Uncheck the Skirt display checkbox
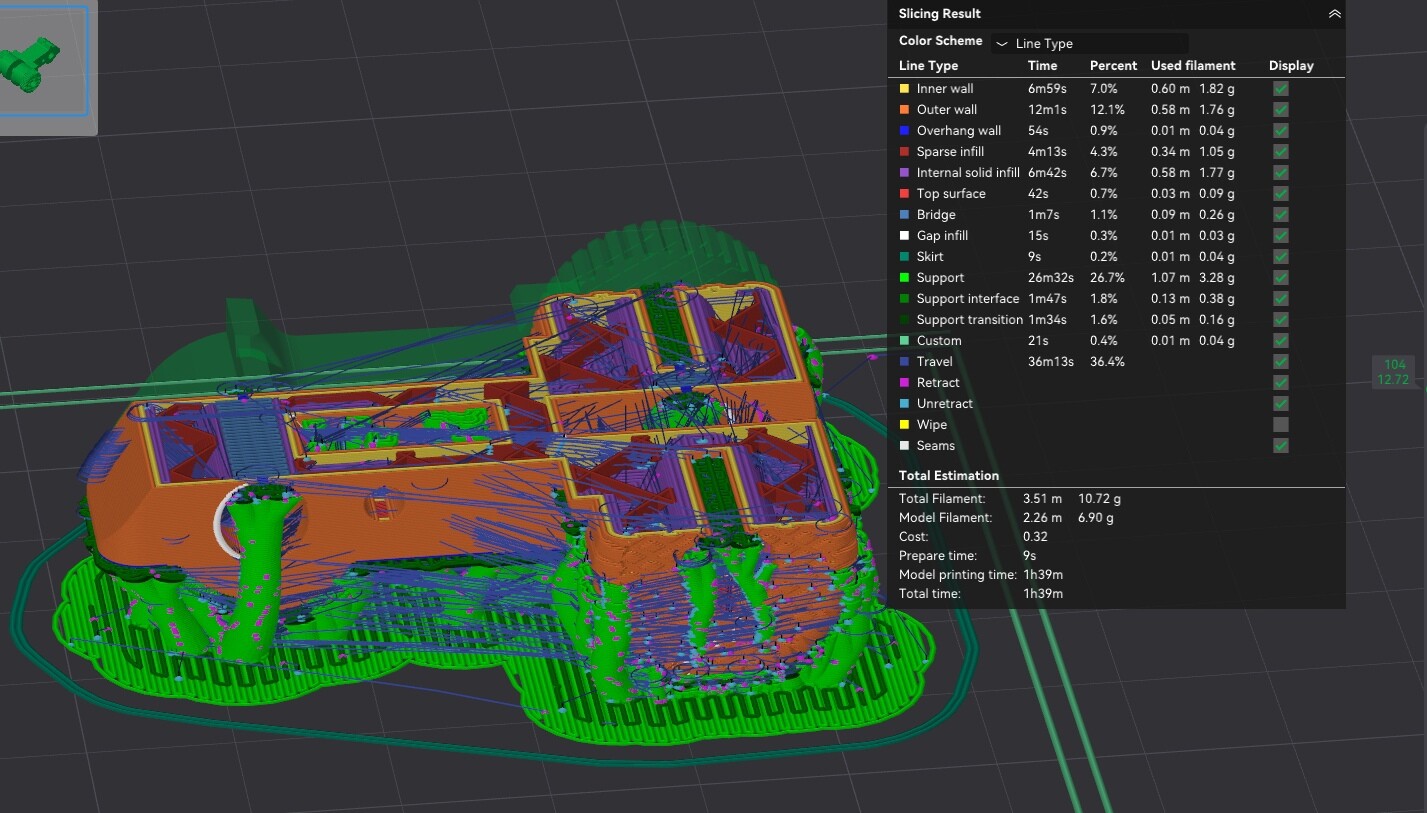Viewport: 1427px width, 813px height. (x=1280, y=257)
